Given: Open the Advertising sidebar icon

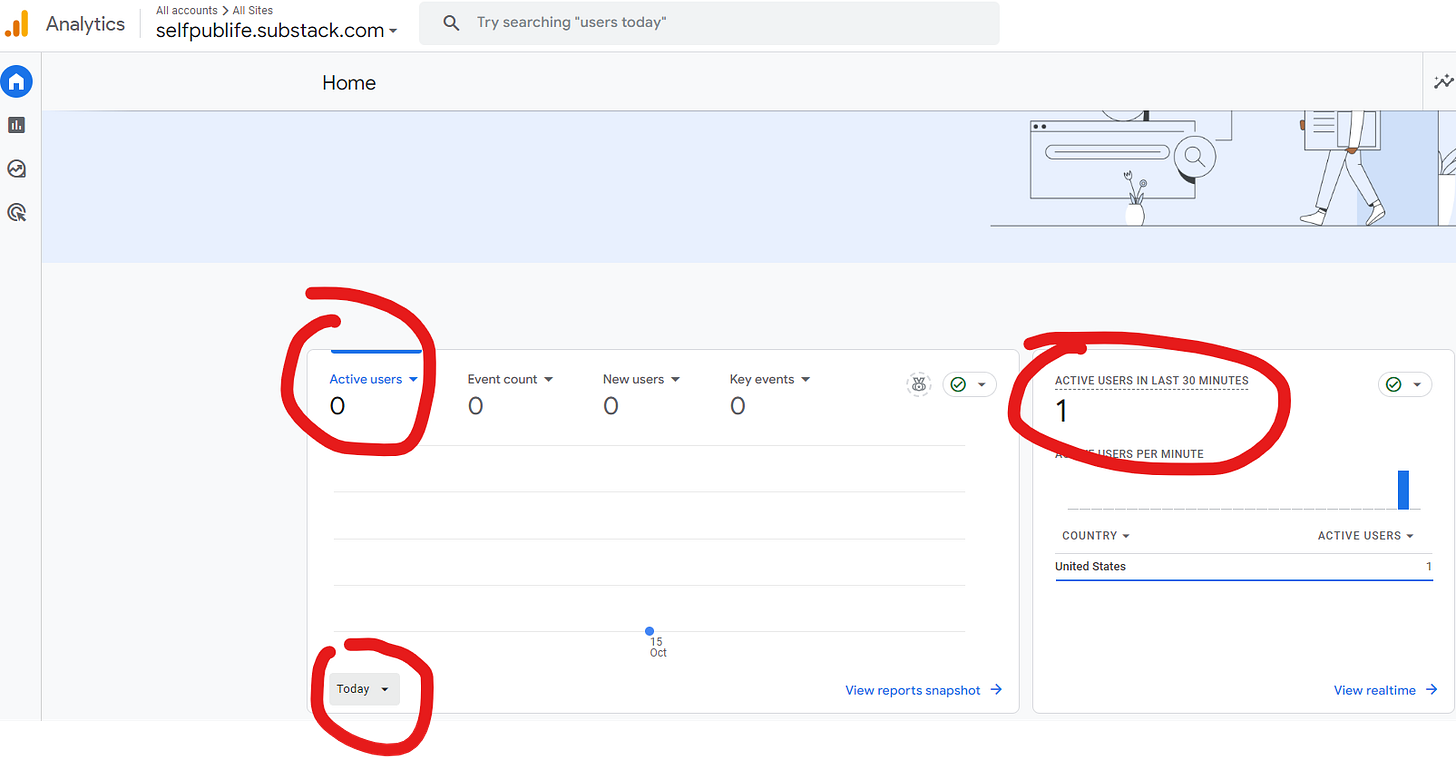Looking at the screenshot, I should 16,212.
